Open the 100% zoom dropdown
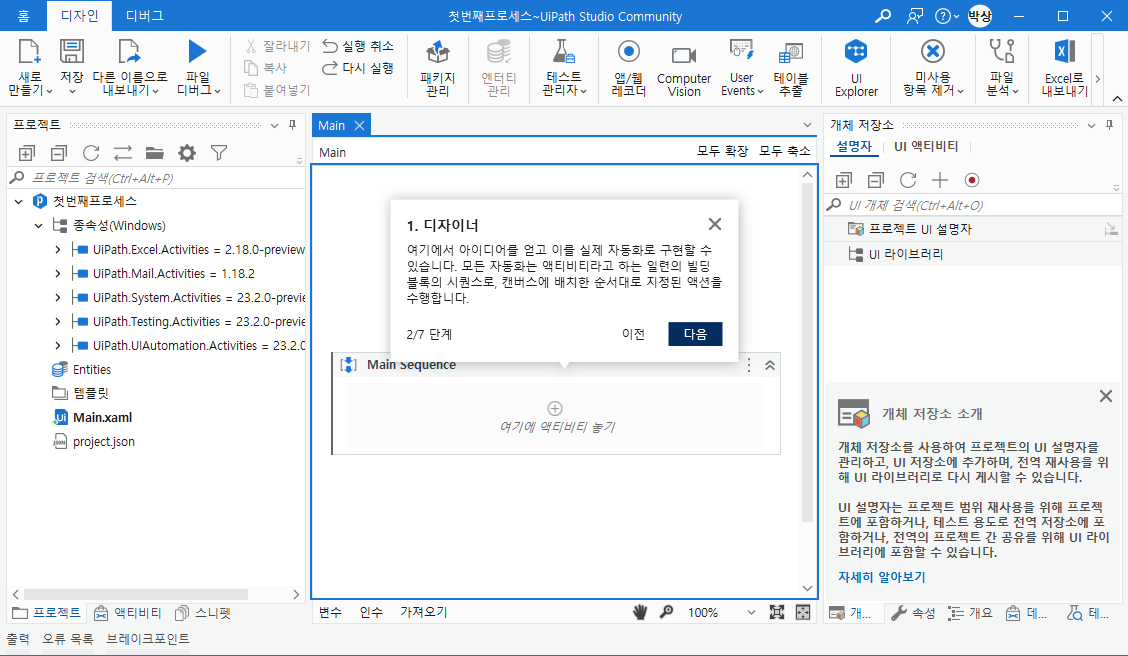 (751, 613)
